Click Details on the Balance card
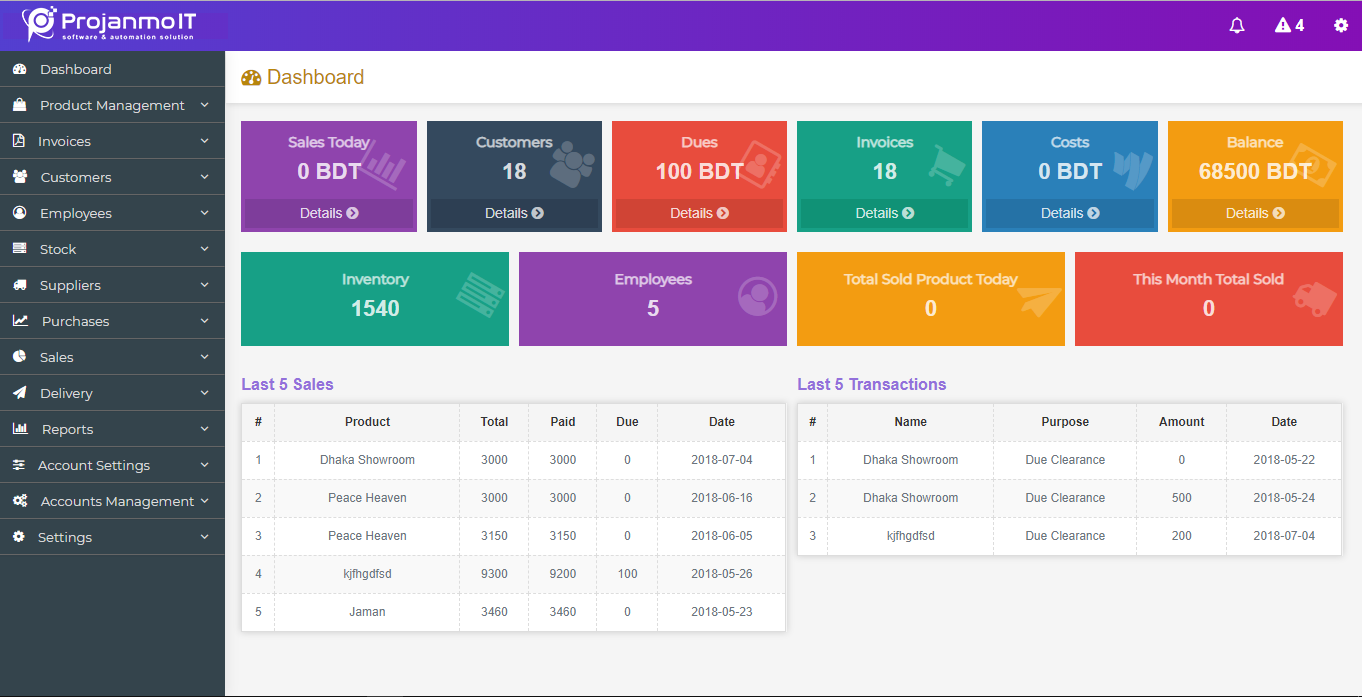The height and width of the screenshot is (697, 1362). point(1254,213)
